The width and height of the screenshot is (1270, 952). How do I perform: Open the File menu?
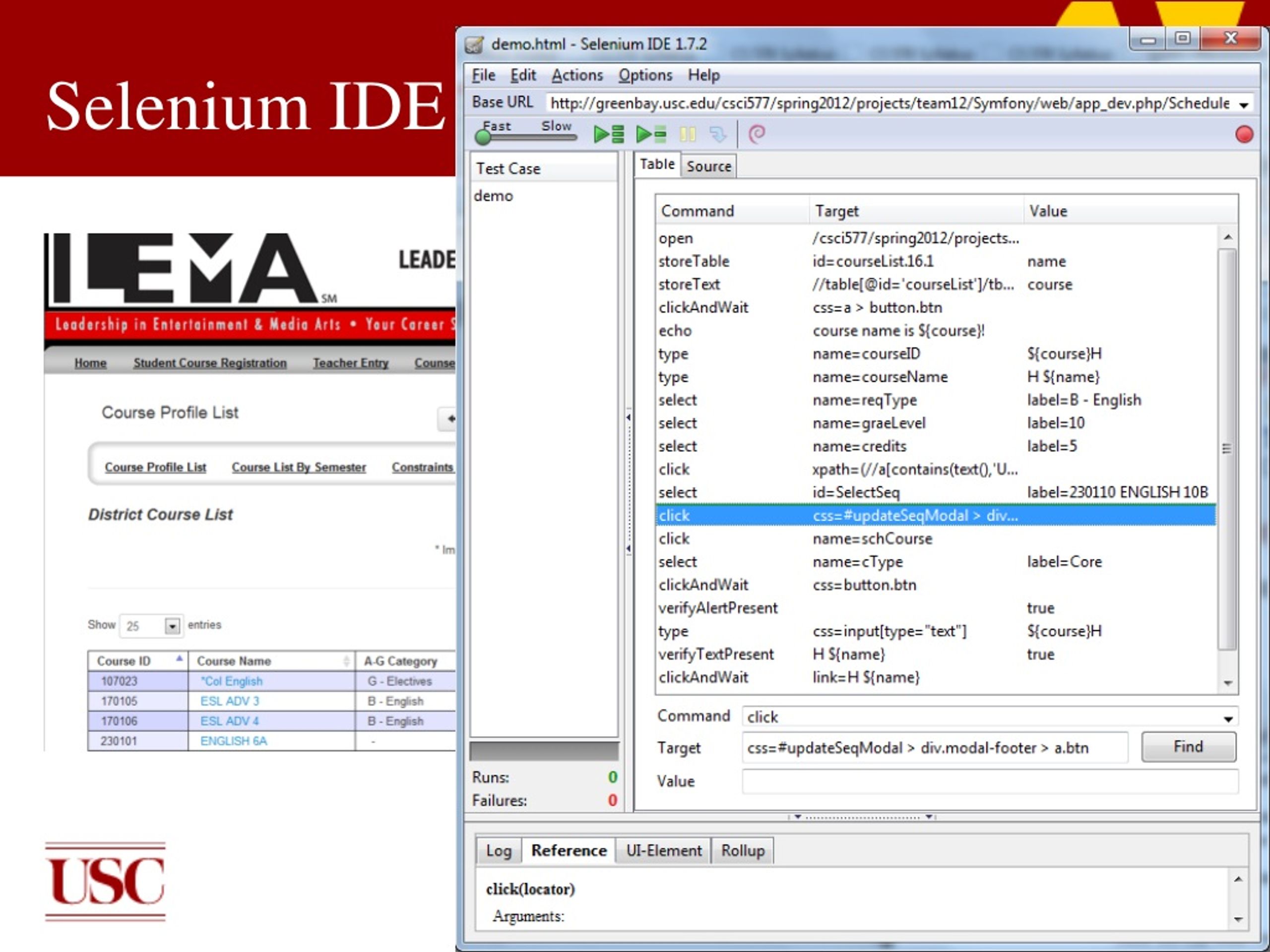[483, 75]
